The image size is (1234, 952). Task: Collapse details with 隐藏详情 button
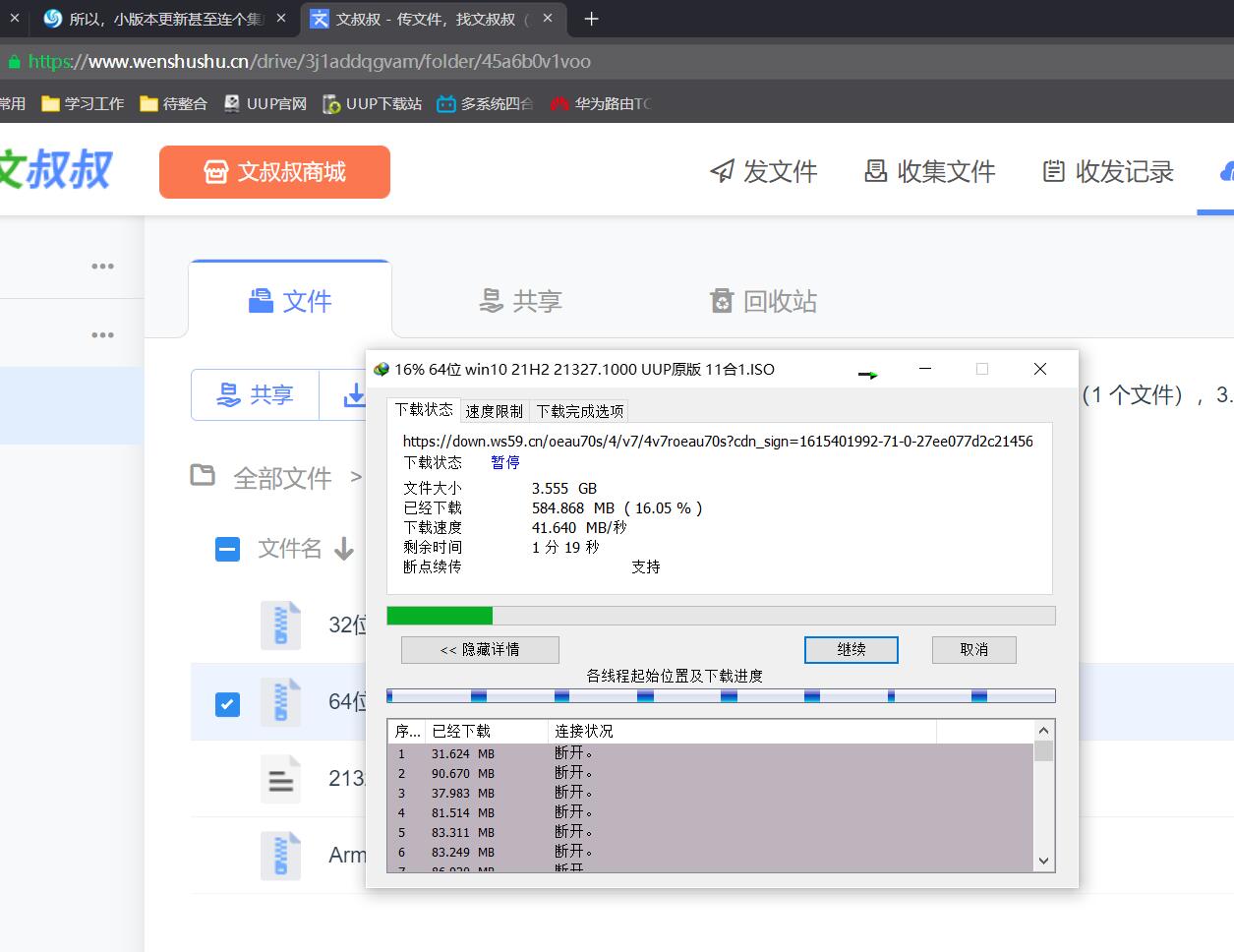(479, 649)
